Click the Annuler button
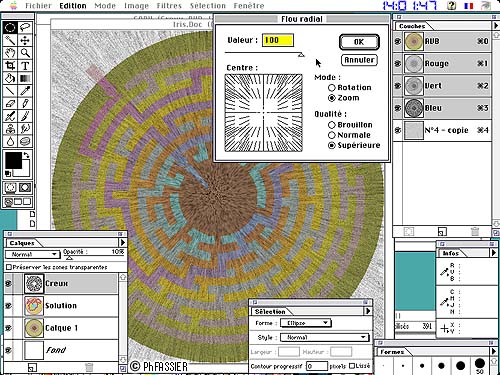The height and width of the screenshot is (375, 500). [x=359, y=60]
